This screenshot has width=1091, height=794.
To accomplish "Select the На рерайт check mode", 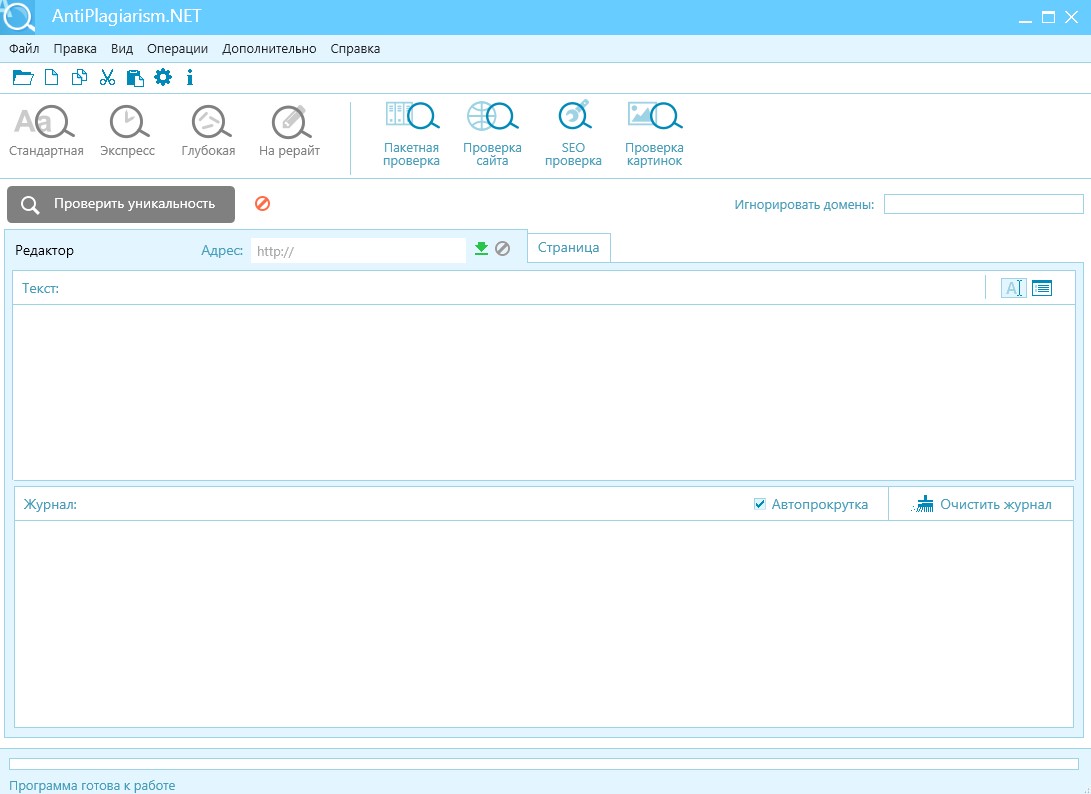I will 289,132.
